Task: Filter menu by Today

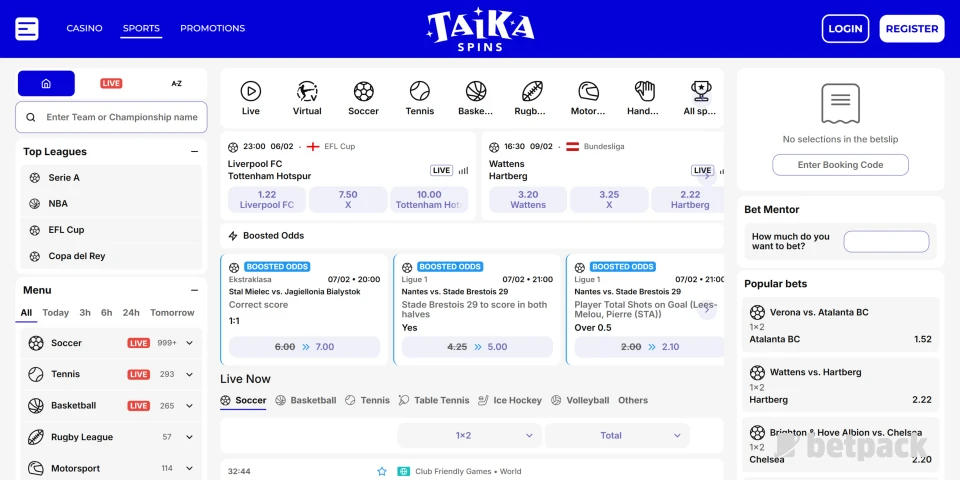Action: 56,313
